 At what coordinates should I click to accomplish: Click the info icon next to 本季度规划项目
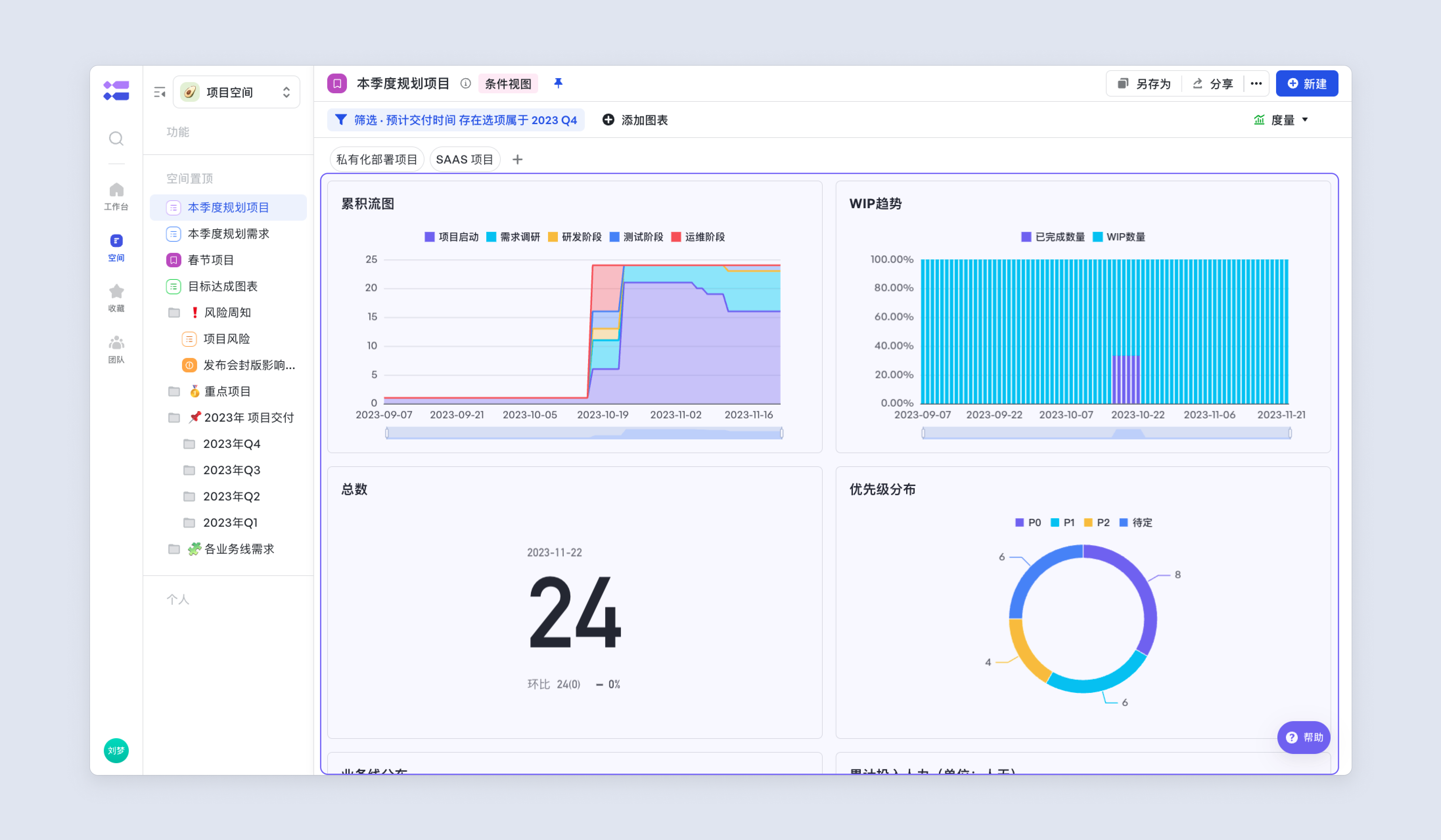[466, 83]
